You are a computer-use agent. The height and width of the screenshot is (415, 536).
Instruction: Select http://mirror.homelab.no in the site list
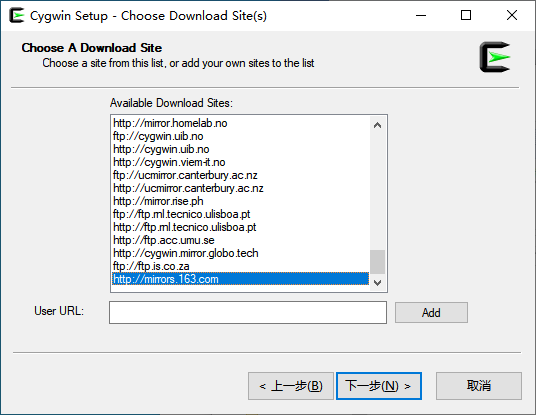coord(241,123)
